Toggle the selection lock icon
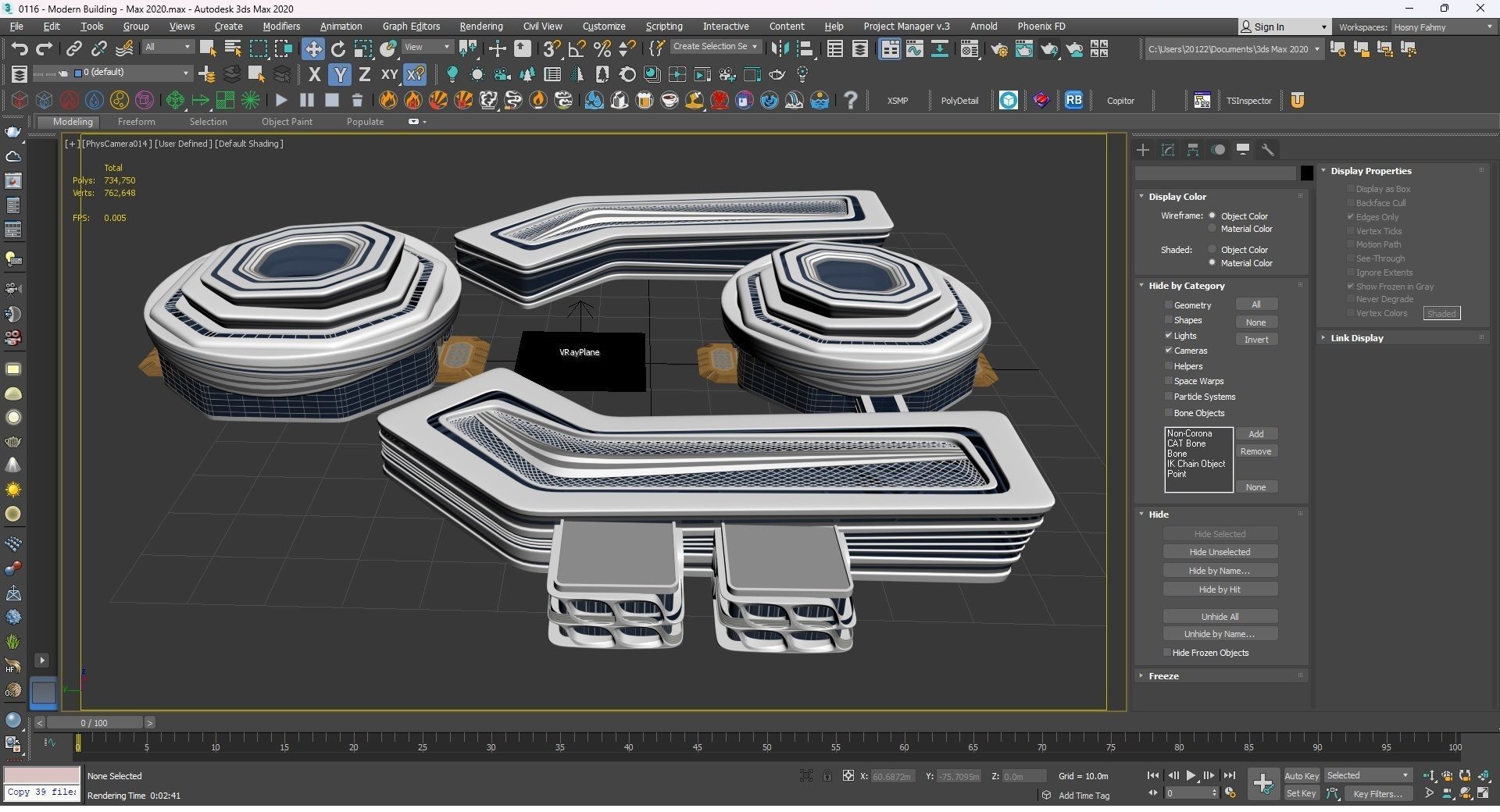 [827, 775]
